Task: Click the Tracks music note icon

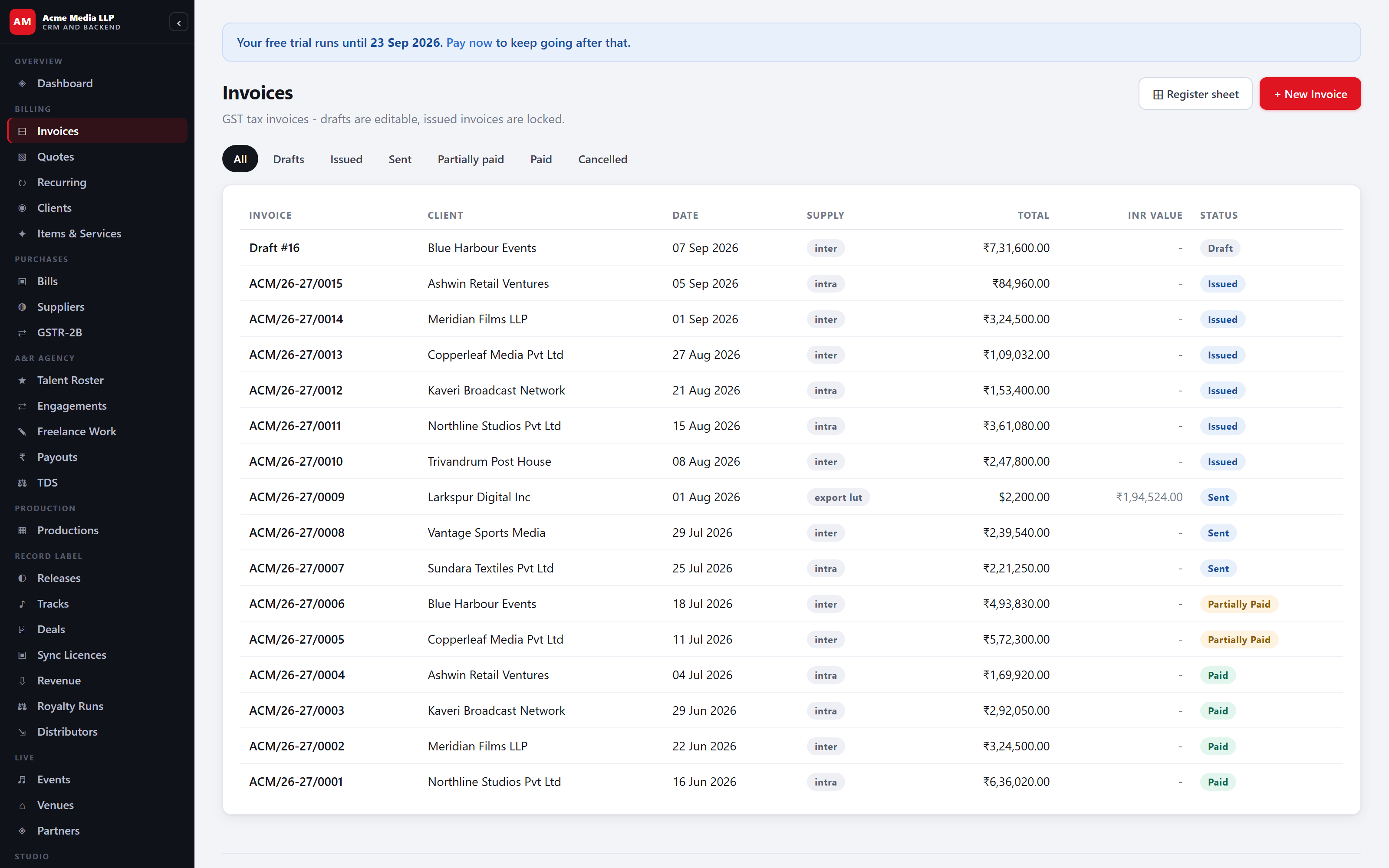Action: point(22,604)
